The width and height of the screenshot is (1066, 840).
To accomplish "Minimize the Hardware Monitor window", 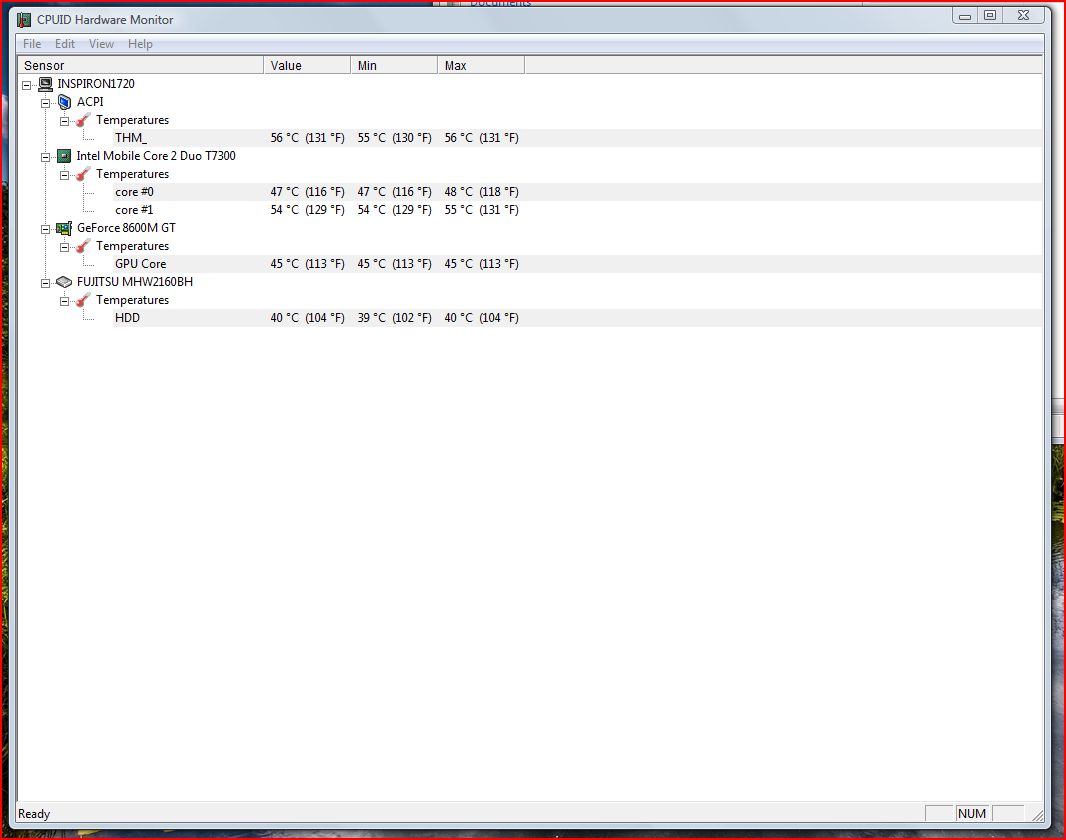I will [x=965, y=15].
